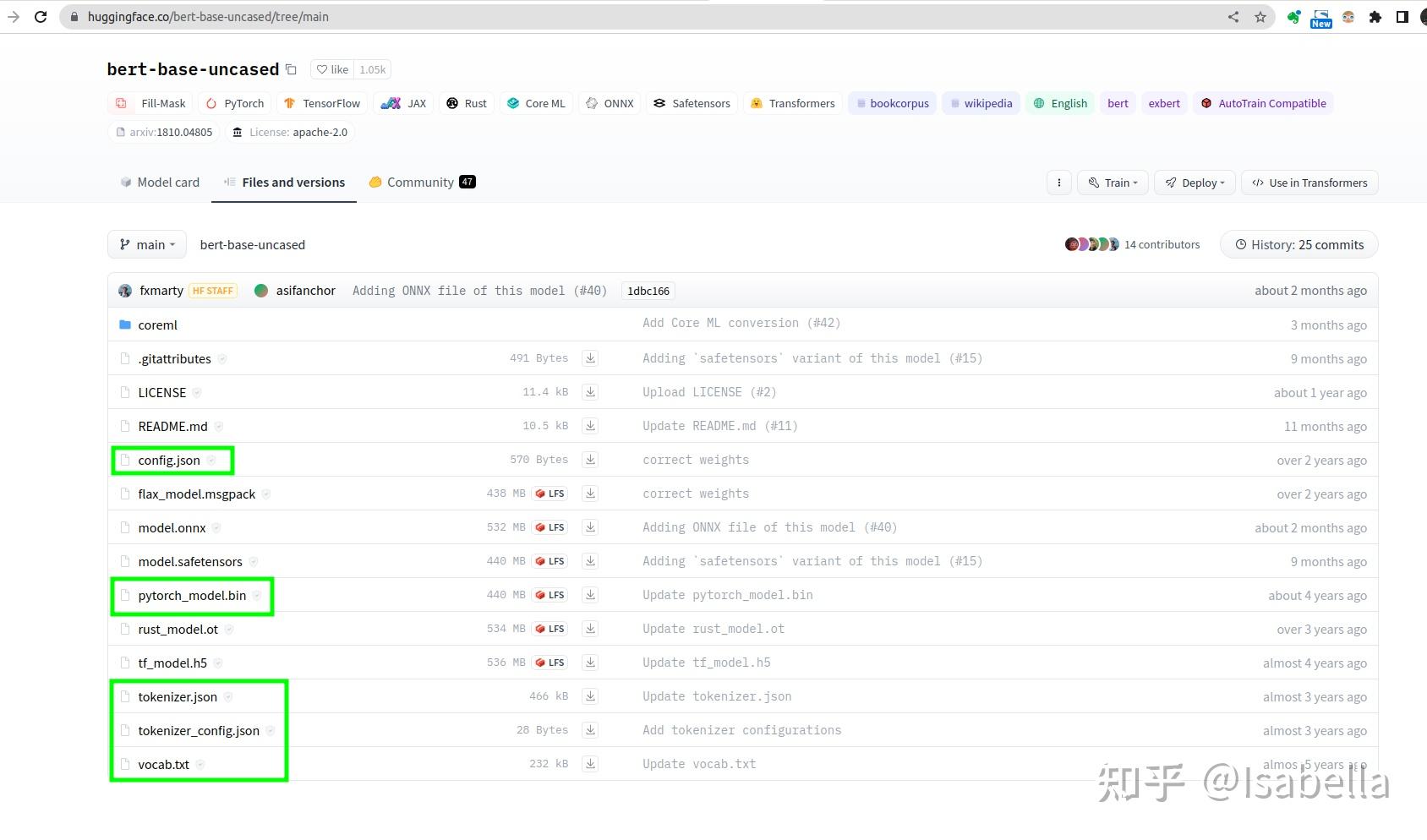Reload the browser page
Image resolution: width=1427 pixels, height=840 pixels.
pyautogui.click(x=40, y=17)
